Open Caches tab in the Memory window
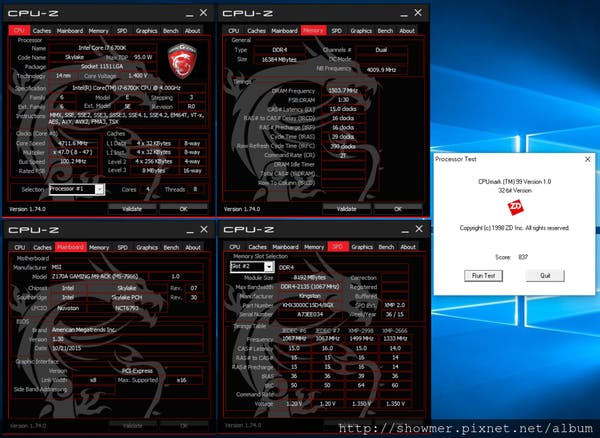Image resolution: width=600 pixels, height=438 pixels. point(256,31)
